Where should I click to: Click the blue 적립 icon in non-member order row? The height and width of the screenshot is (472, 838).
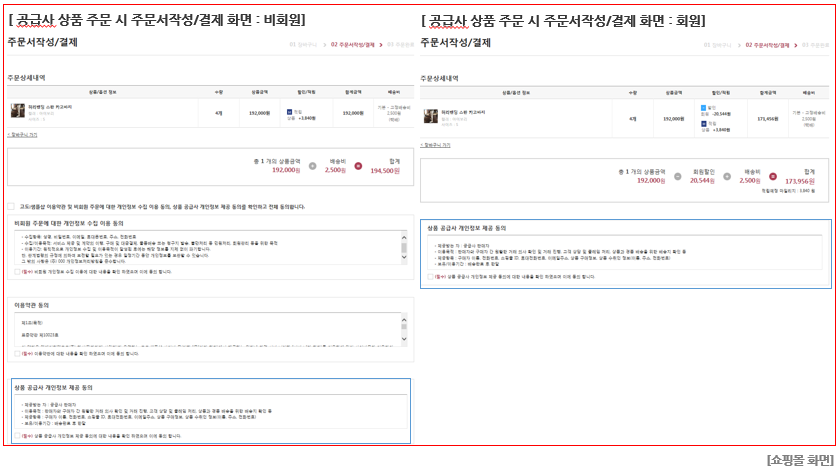289,112
